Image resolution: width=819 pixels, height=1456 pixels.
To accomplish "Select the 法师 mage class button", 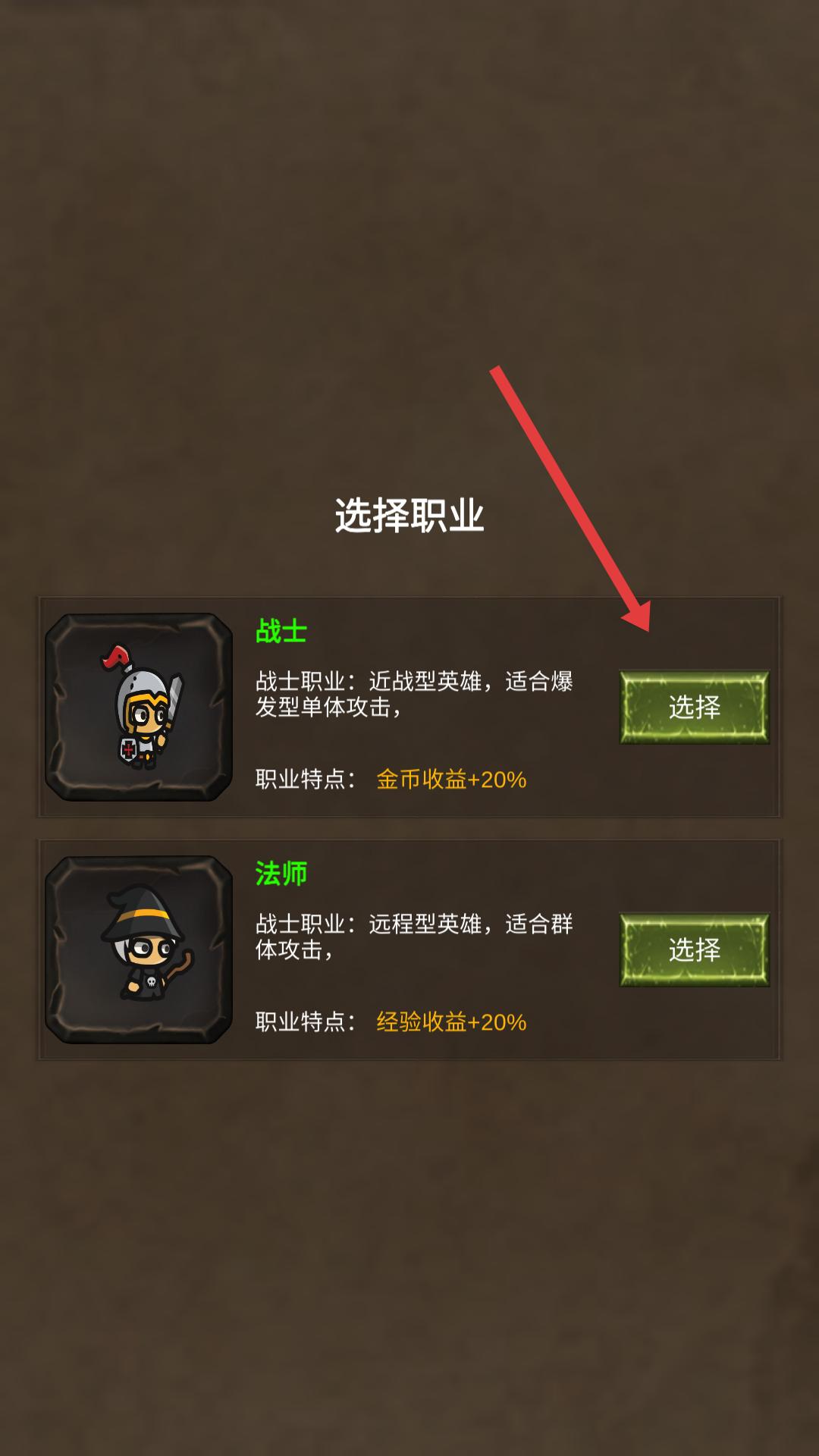I will coord(694,949).
